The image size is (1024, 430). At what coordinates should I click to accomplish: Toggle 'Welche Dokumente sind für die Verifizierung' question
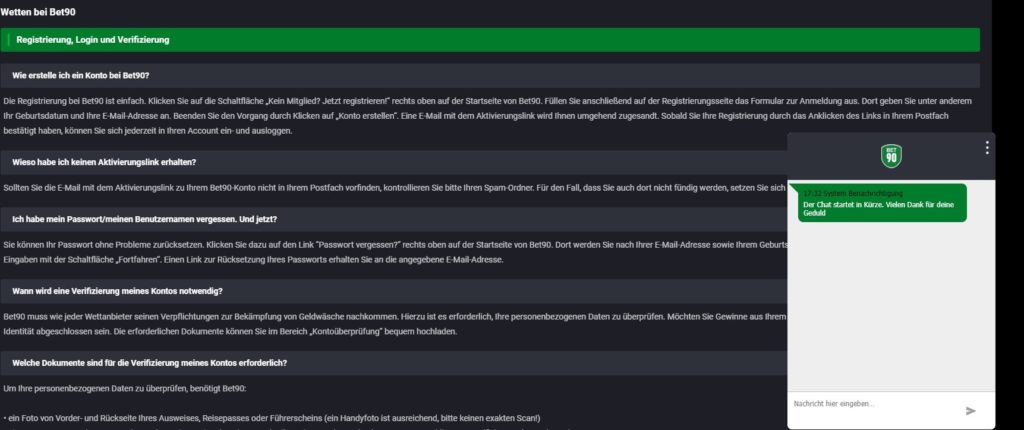(394, 363)
